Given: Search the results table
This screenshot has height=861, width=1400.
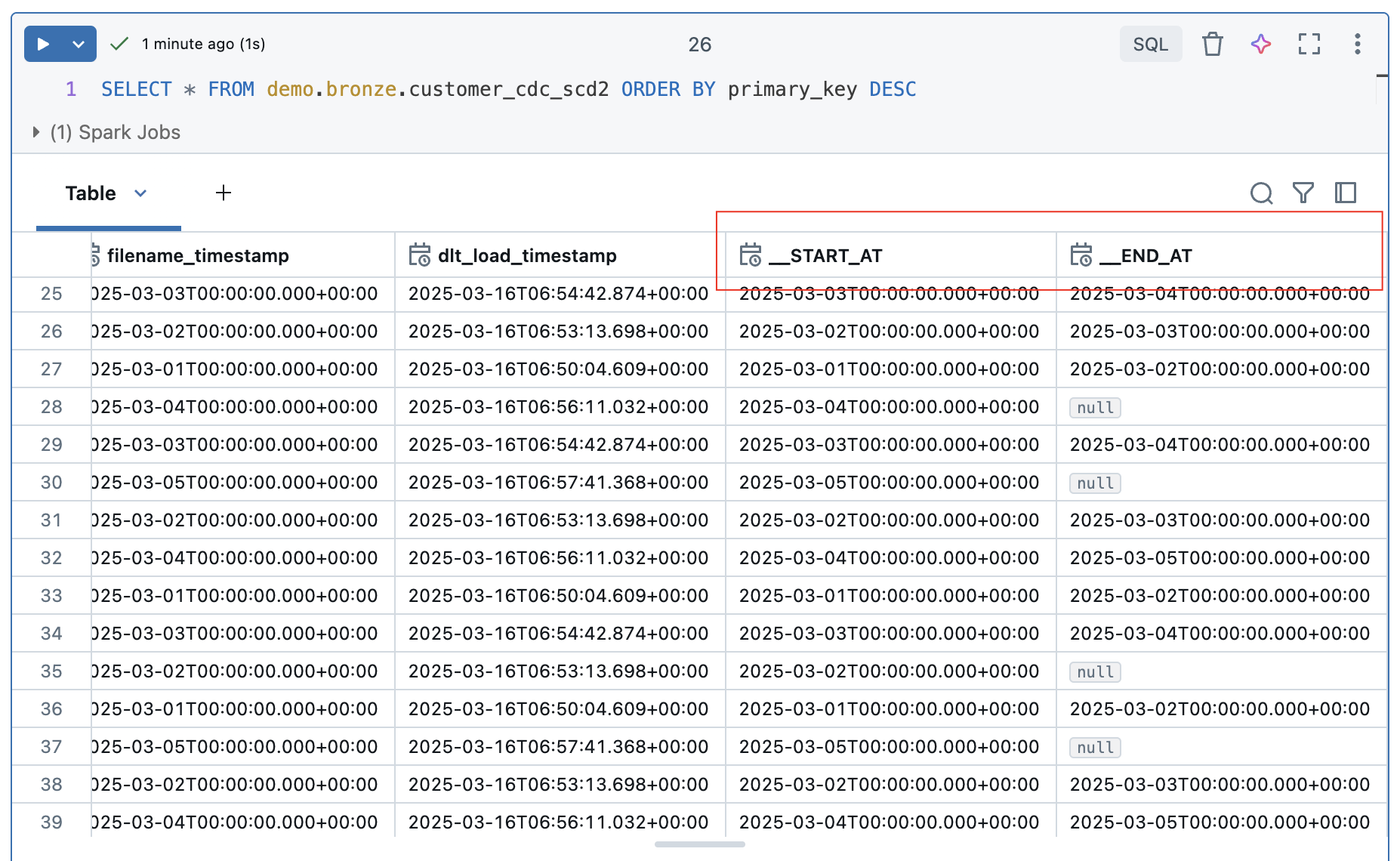Looking at the screenshot, I should tap(1261, 193).
